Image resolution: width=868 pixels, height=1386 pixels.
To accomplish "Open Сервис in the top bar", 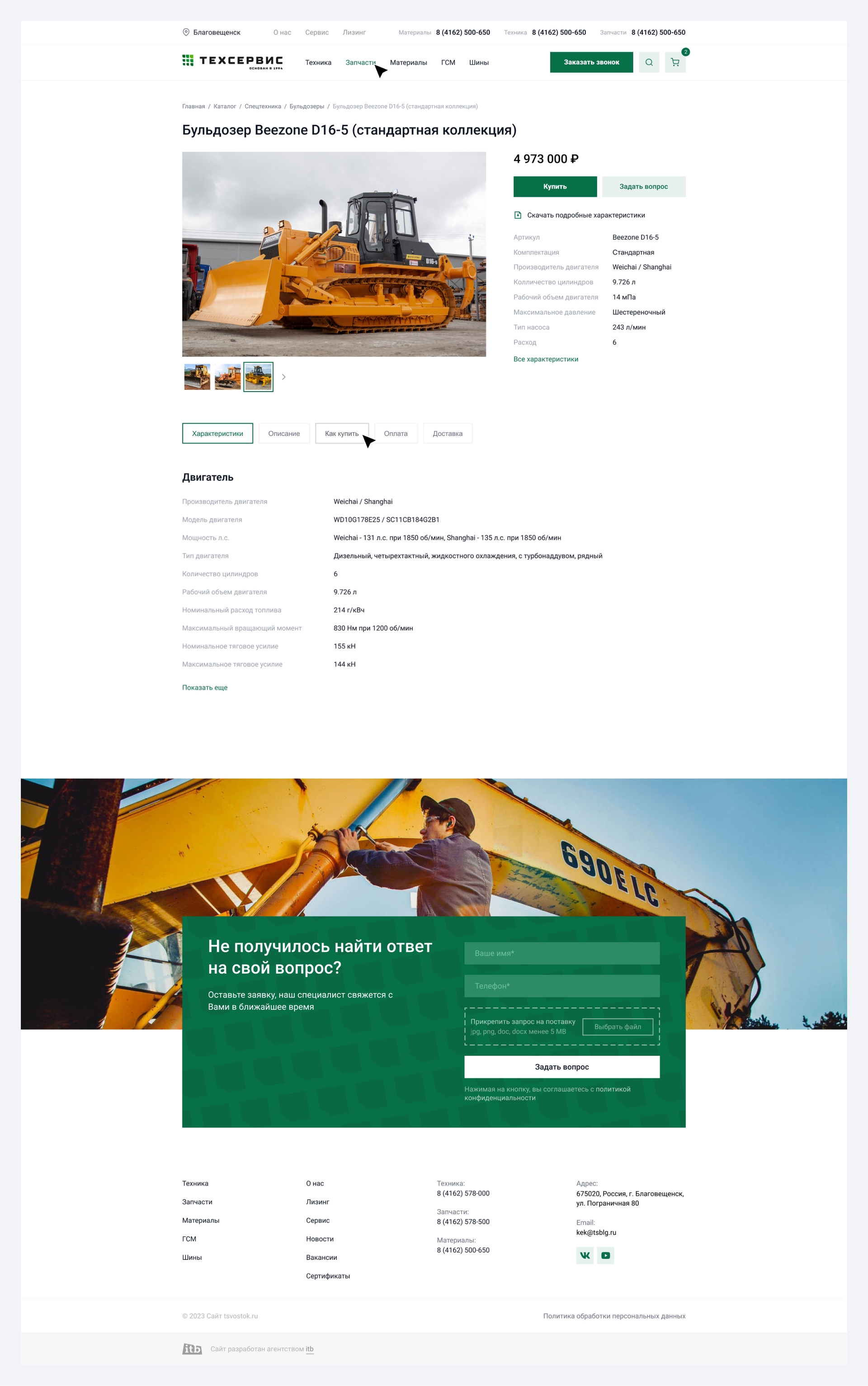I will coord(317,33).
